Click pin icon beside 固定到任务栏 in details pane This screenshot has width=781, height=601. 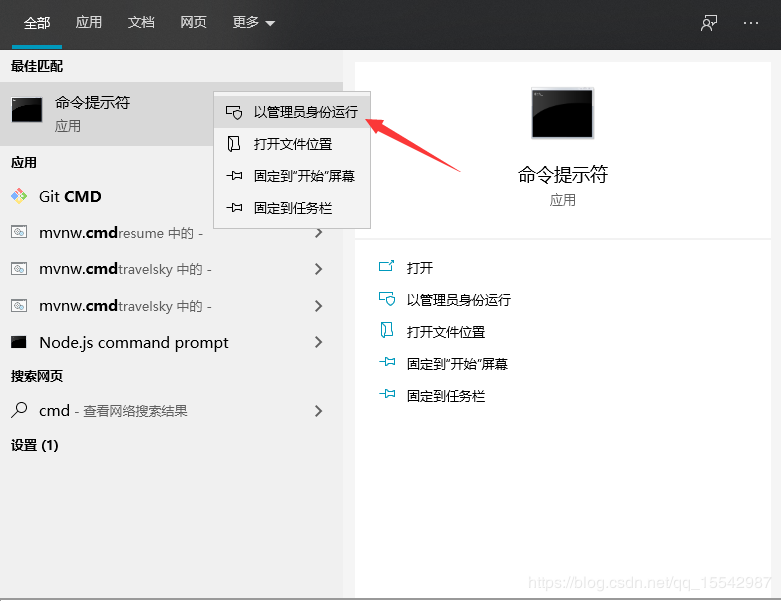pos(387,394)
